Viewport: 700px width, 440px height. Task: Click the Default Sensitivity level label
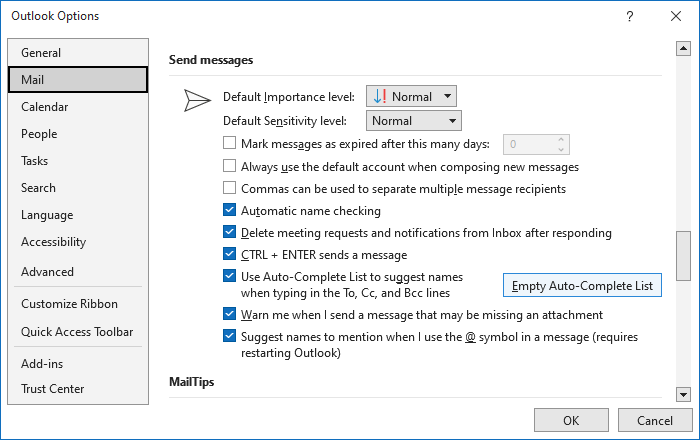[x=285, y=121]
